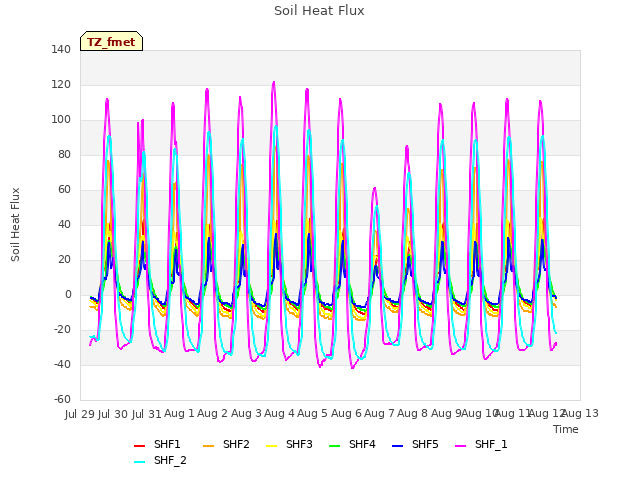Click the Aug 1 x-axis date label
This screenshot has width=640, height=480.
(179, 413)
